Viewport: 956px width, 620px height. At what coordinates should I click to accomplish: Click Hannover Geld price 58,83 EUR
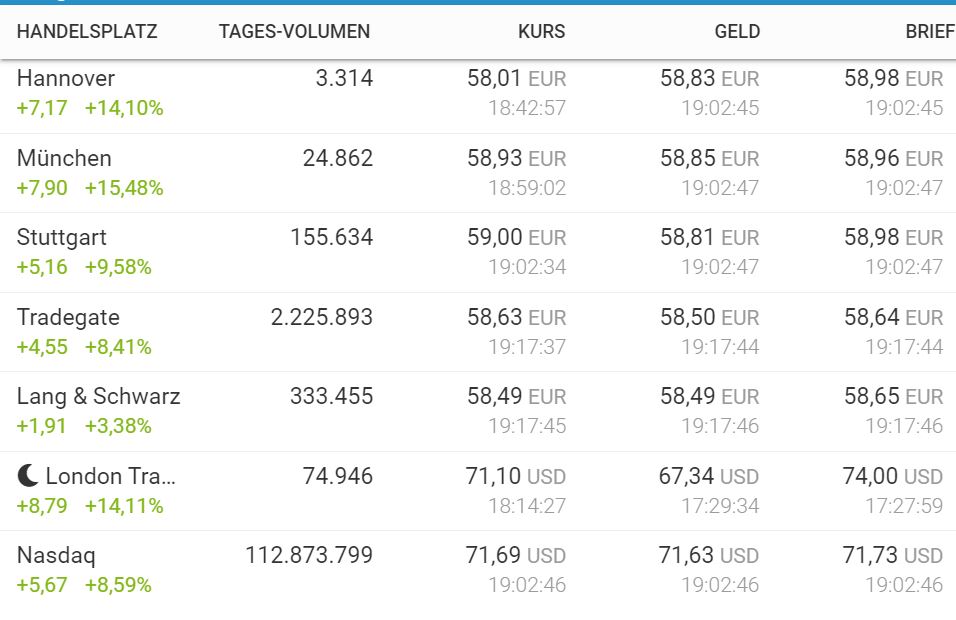tap(709, 79)
